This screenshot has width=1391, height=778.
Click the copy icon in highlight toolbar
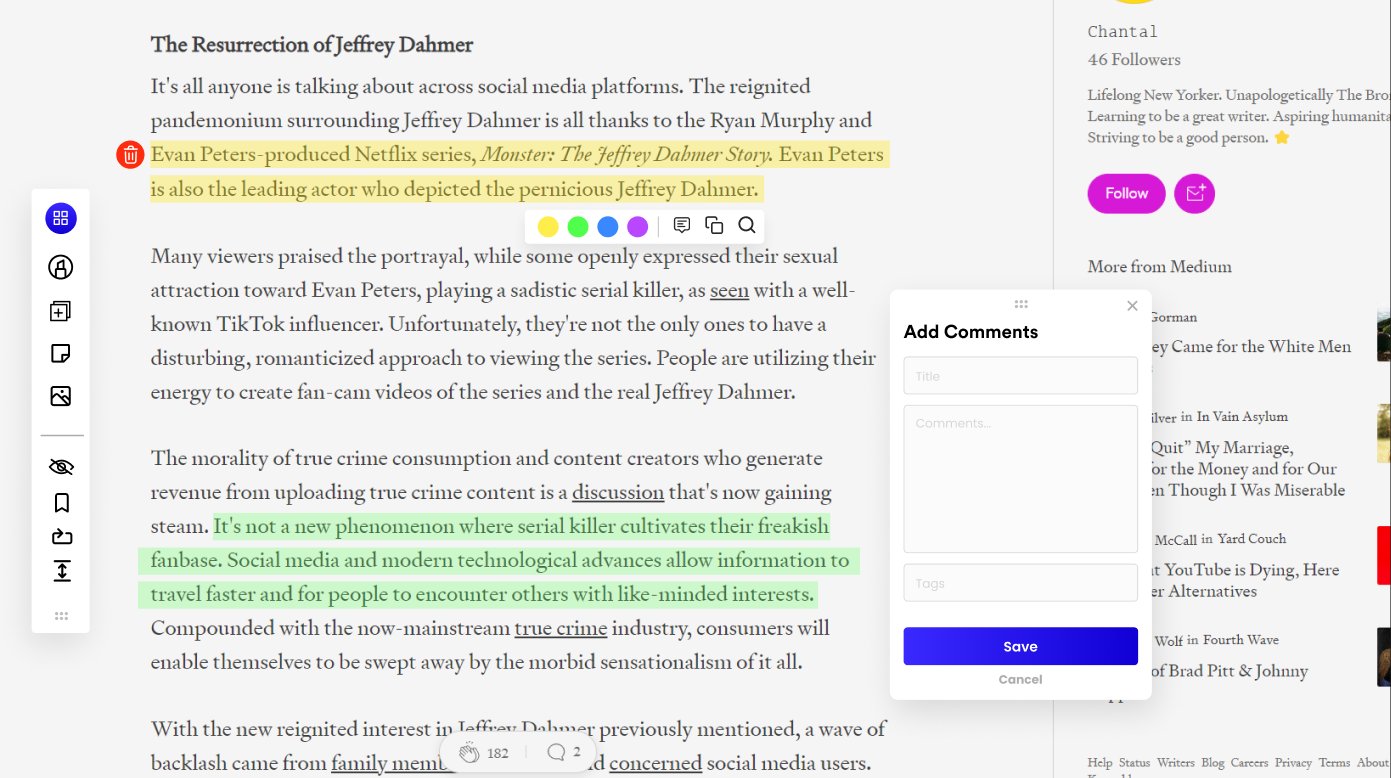[714, 225]
